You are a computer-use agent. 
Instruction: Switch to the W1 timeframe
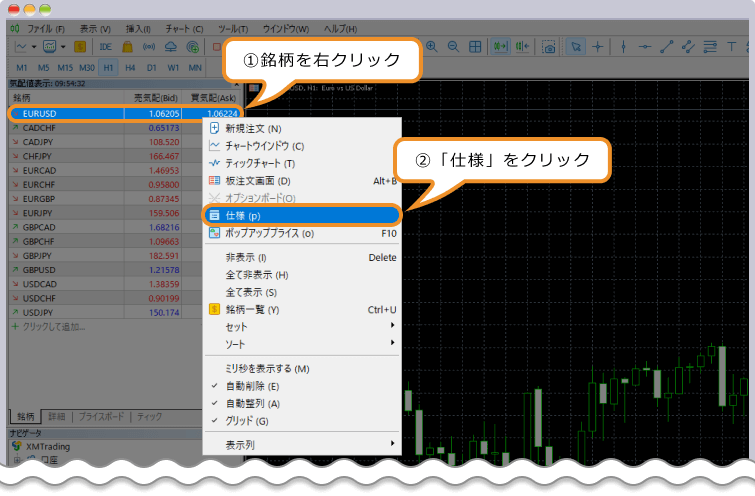click(173, 68)
